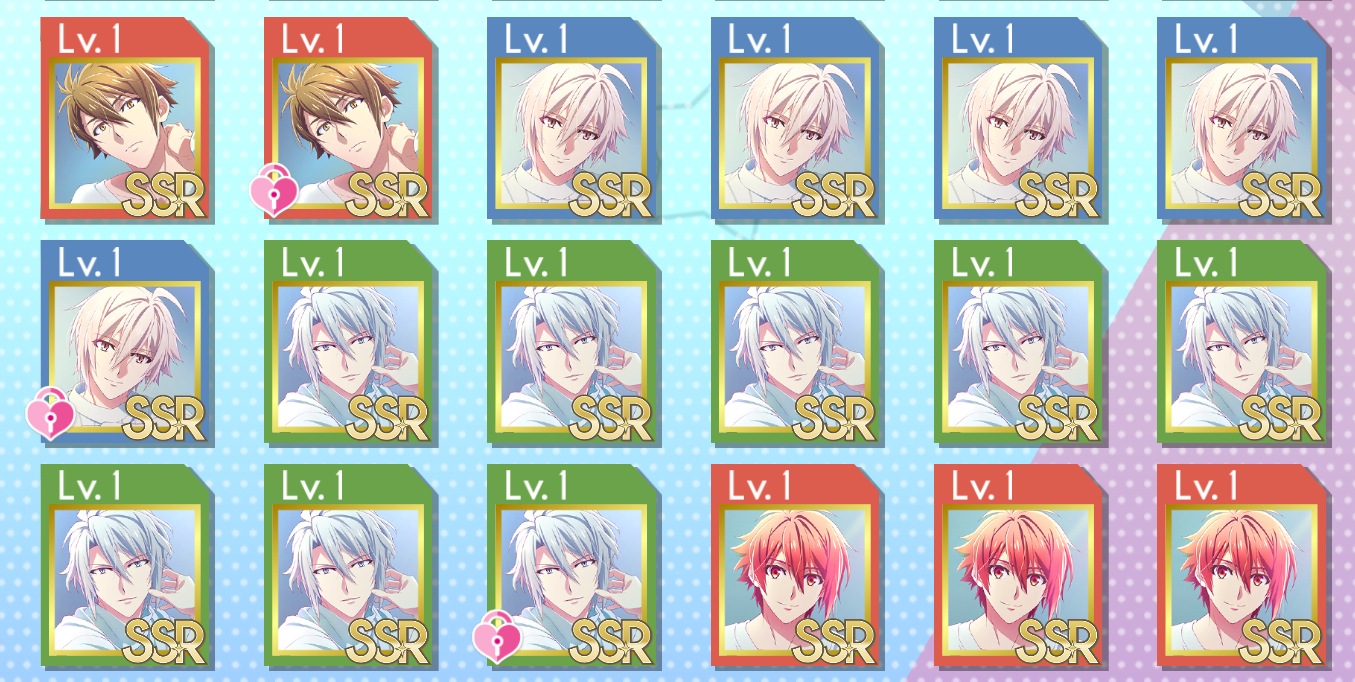Pick silver-haired green card on purple background
This screenshot has height=682, width=1355.
pos(1243,342)
